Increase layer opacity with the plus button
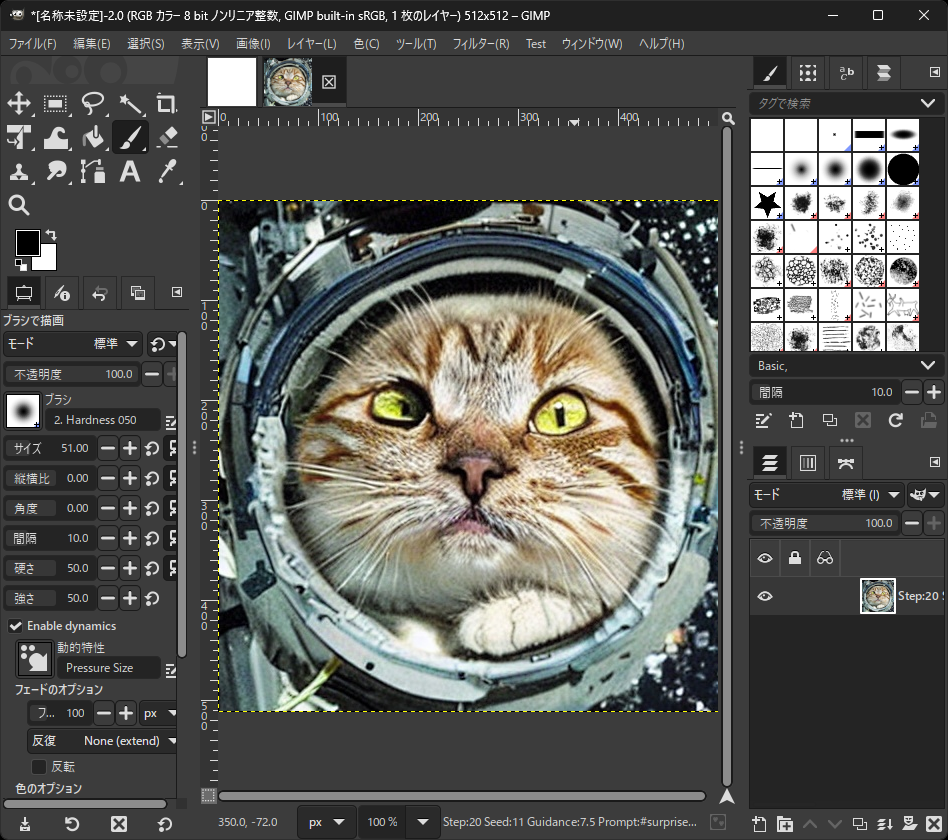The height and width of the screenshot is (840, 948). (x=934, y=523)
